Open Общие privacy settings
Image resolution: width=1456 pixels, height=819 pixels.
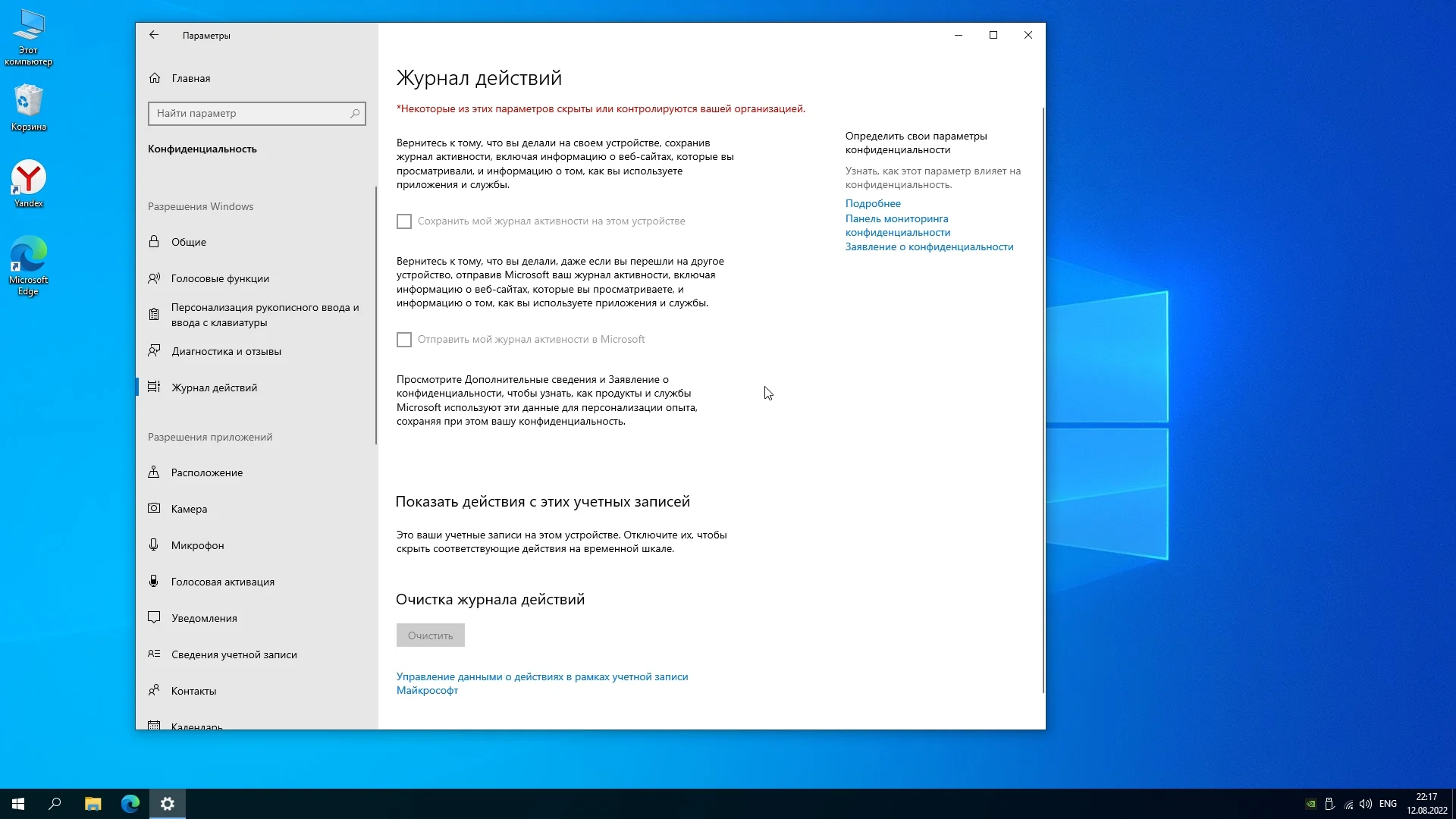point(188,242)
